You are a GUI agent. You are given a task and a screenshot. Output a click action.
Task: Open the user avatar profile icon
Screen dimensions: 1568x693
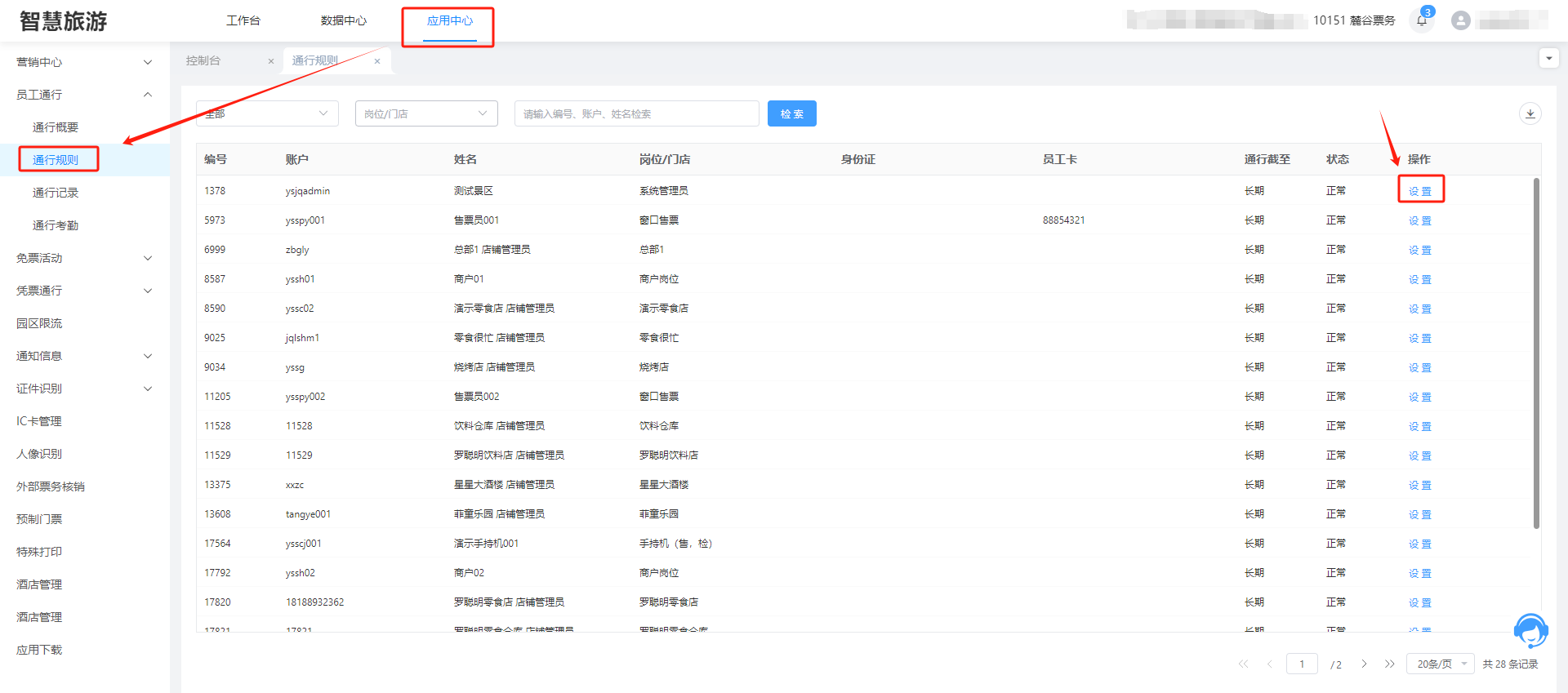click(1460, 21)
